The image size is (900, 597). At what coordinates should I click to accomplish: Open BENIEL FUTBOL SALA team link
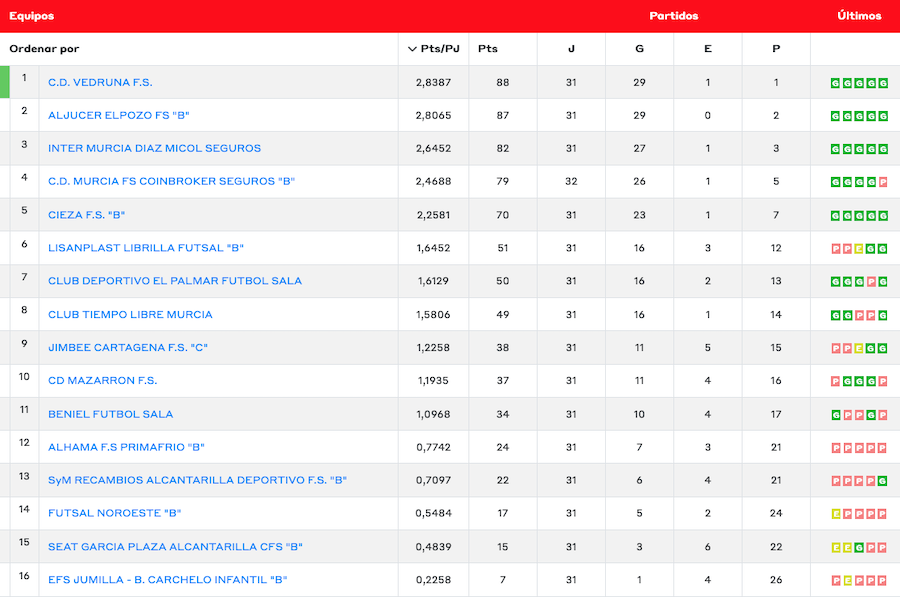pyautogui.click(x=110, y=414)
